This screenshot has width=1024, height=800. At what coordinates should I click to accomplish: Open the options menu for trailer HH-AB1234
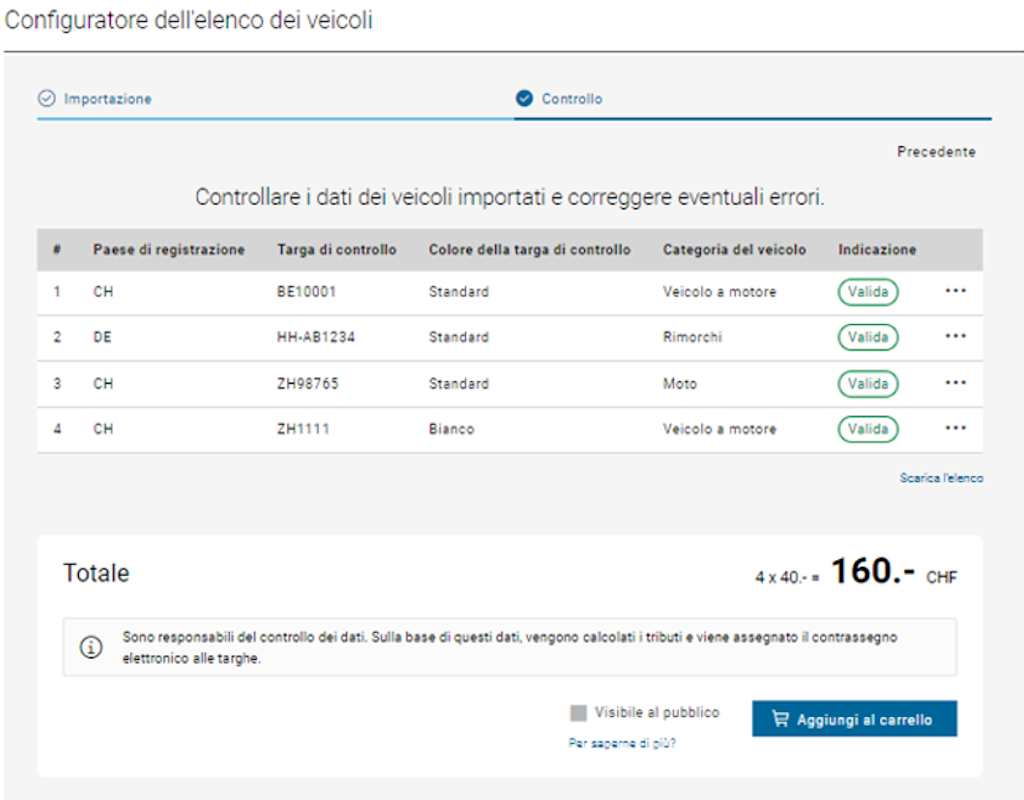click(955, 337)
